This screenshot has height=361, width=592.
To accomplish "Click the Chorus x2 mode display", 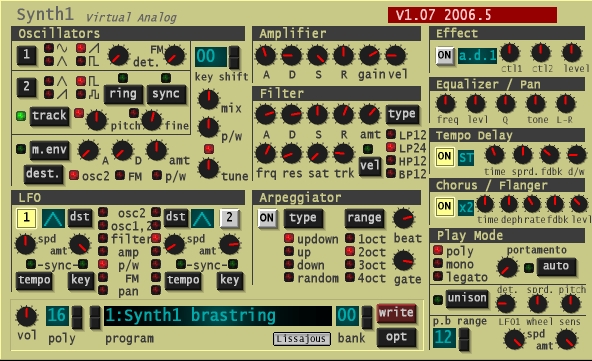I will [x=466, y=207].
